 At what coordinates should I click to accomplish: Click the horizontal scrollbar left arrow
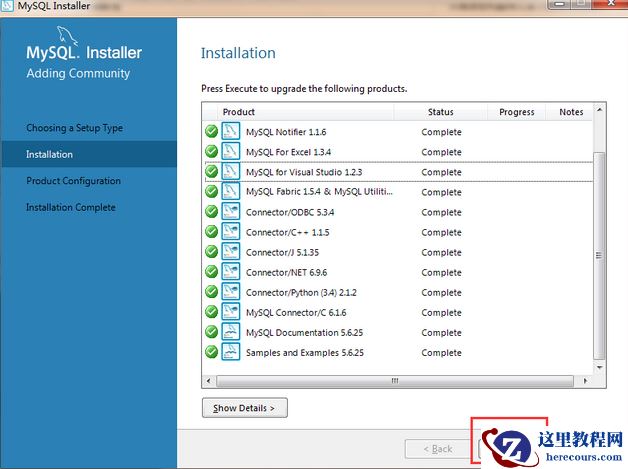208,380
